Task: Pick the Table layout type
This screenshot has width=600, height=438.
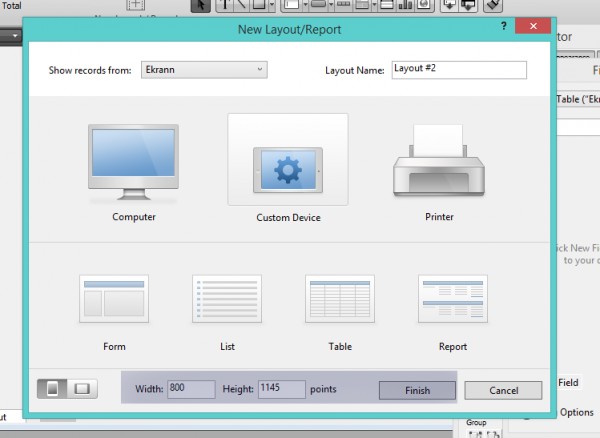Action: [x=340, y=312]
